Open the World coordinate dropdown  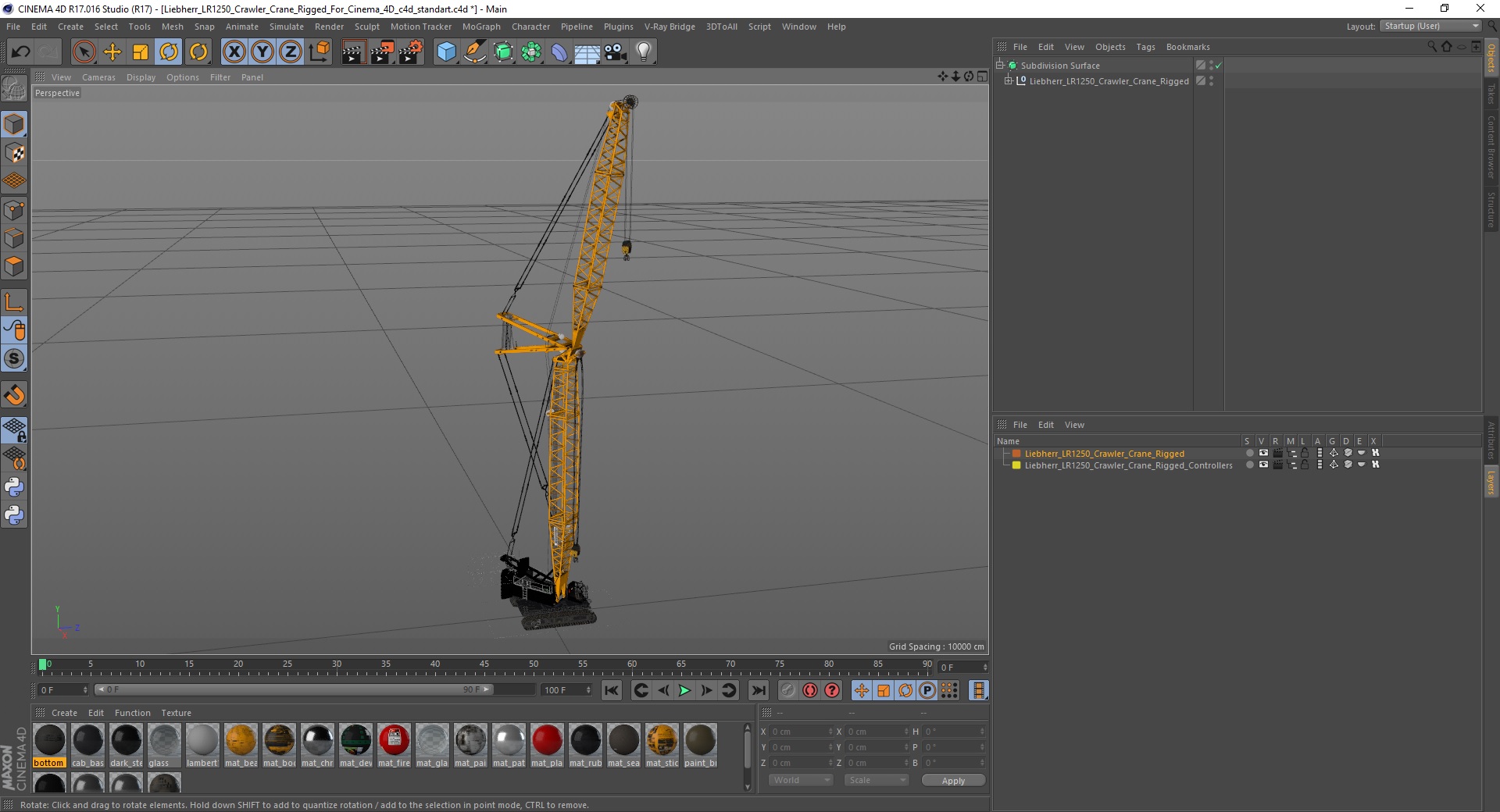(801, 780)
